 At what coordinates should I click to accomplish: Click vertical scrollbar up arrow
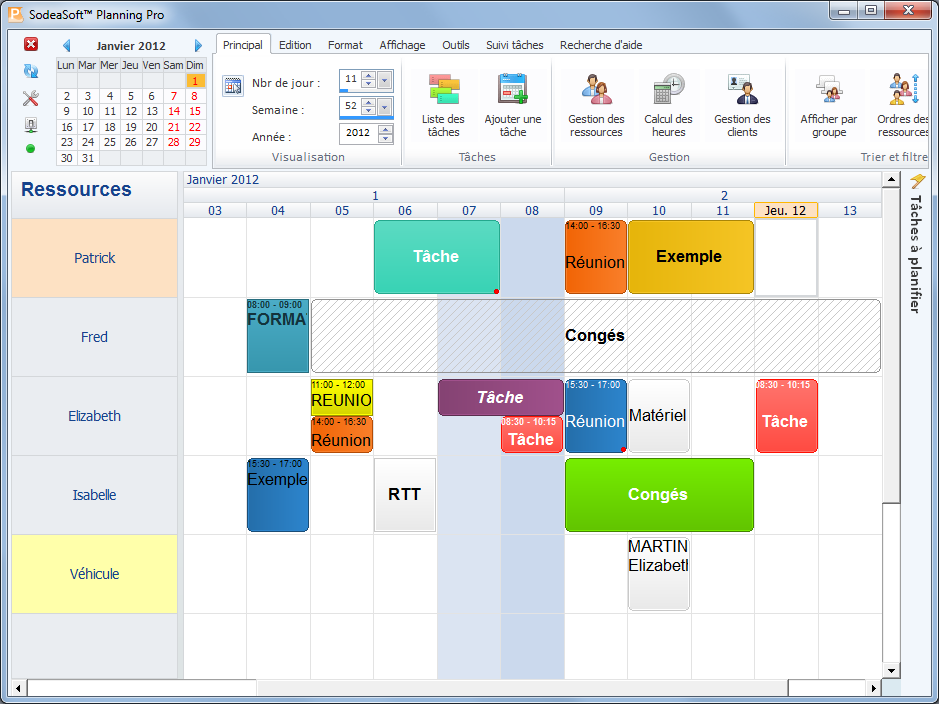coord(891,179)
